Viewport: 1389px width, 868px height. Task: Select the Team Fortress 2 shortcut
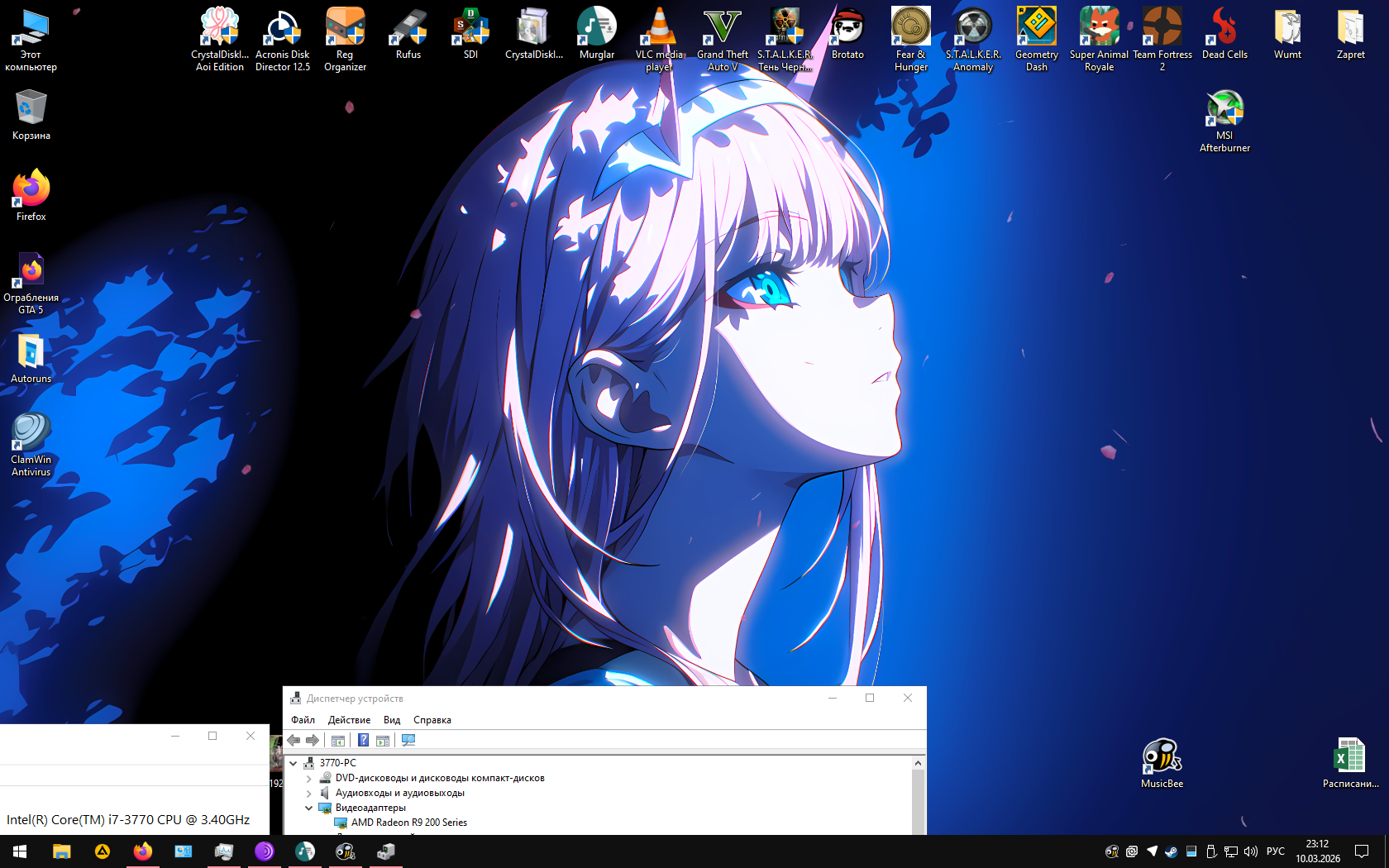click(x=1162, y=40)
